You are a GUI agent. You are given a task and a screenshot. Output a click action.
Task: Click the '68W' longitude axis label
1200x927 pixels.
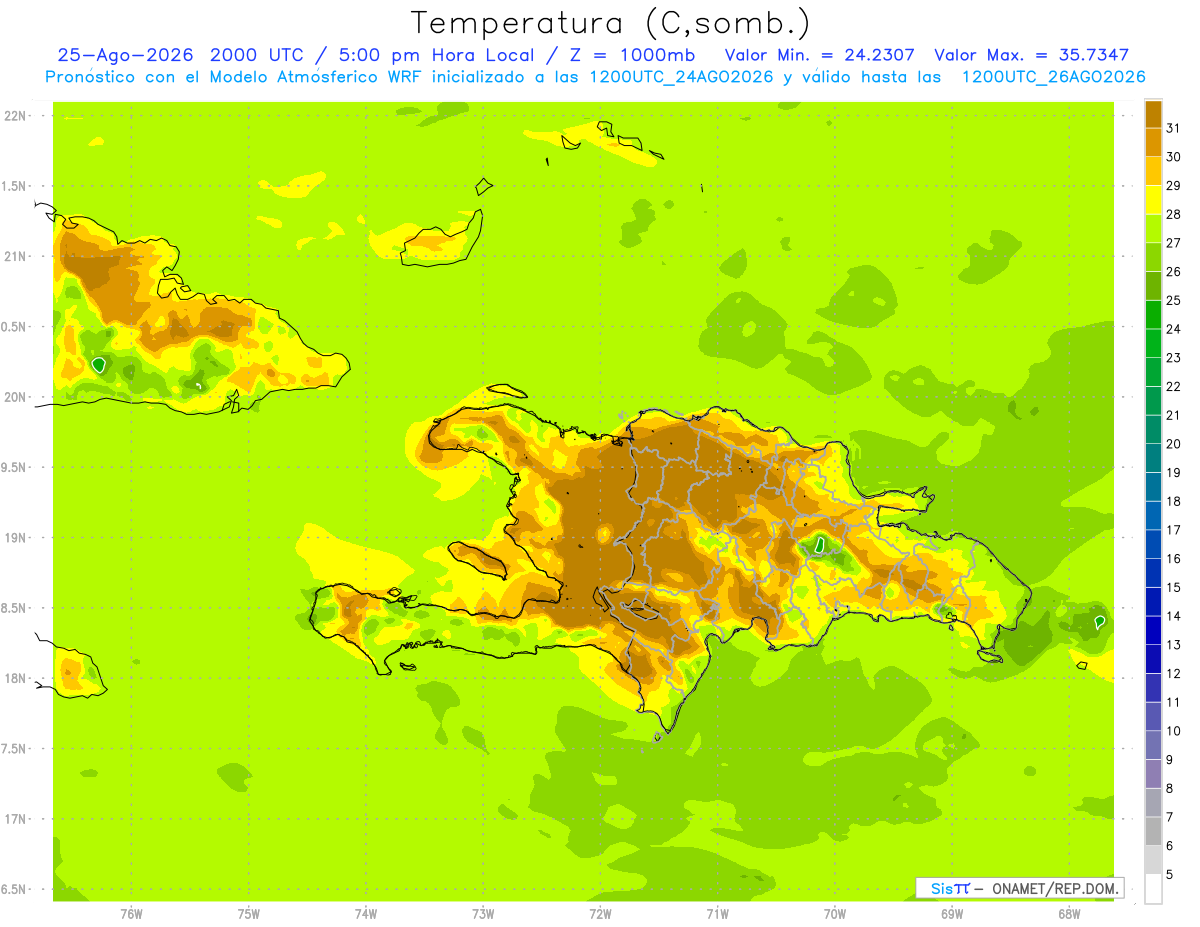pos(1069,913)
